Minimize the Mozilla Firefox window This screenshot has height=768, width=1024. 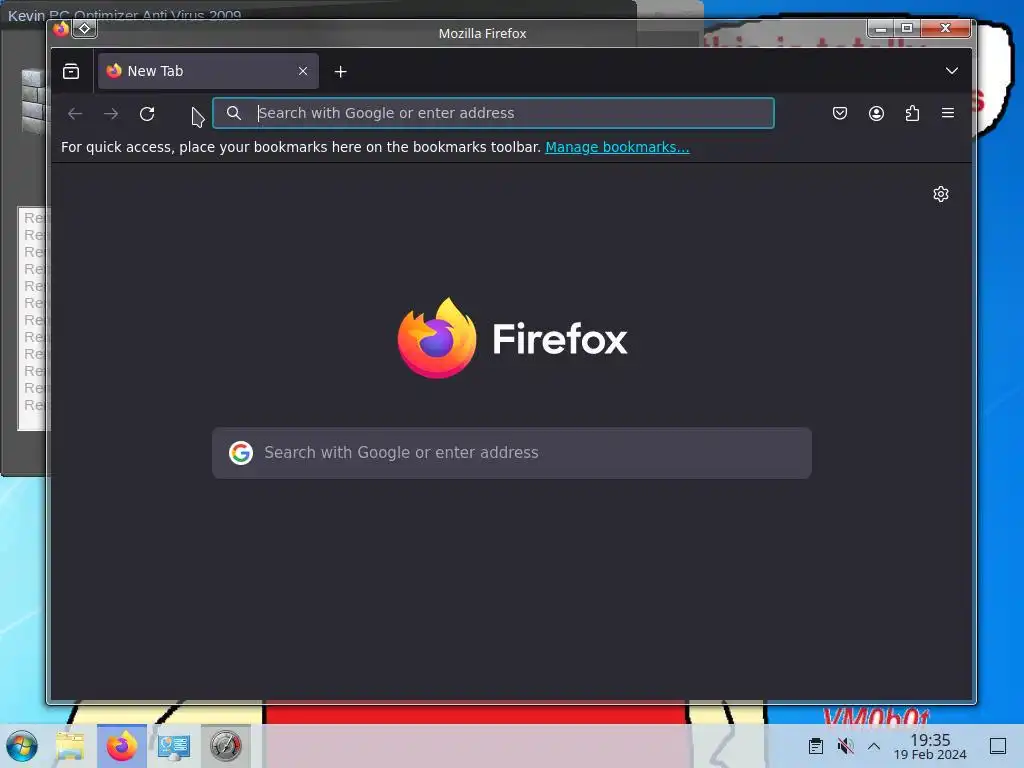coord(881,28)
